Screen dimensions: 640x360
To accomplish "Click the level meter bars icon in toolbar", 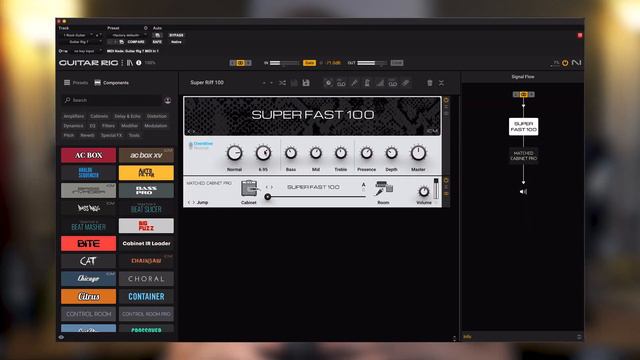I will click(380, 83).
